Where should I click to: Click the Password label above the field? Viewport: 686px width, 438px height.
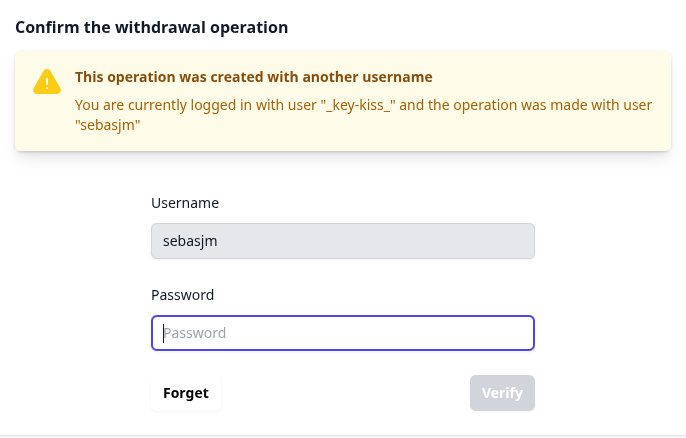[x=183, y=295]
